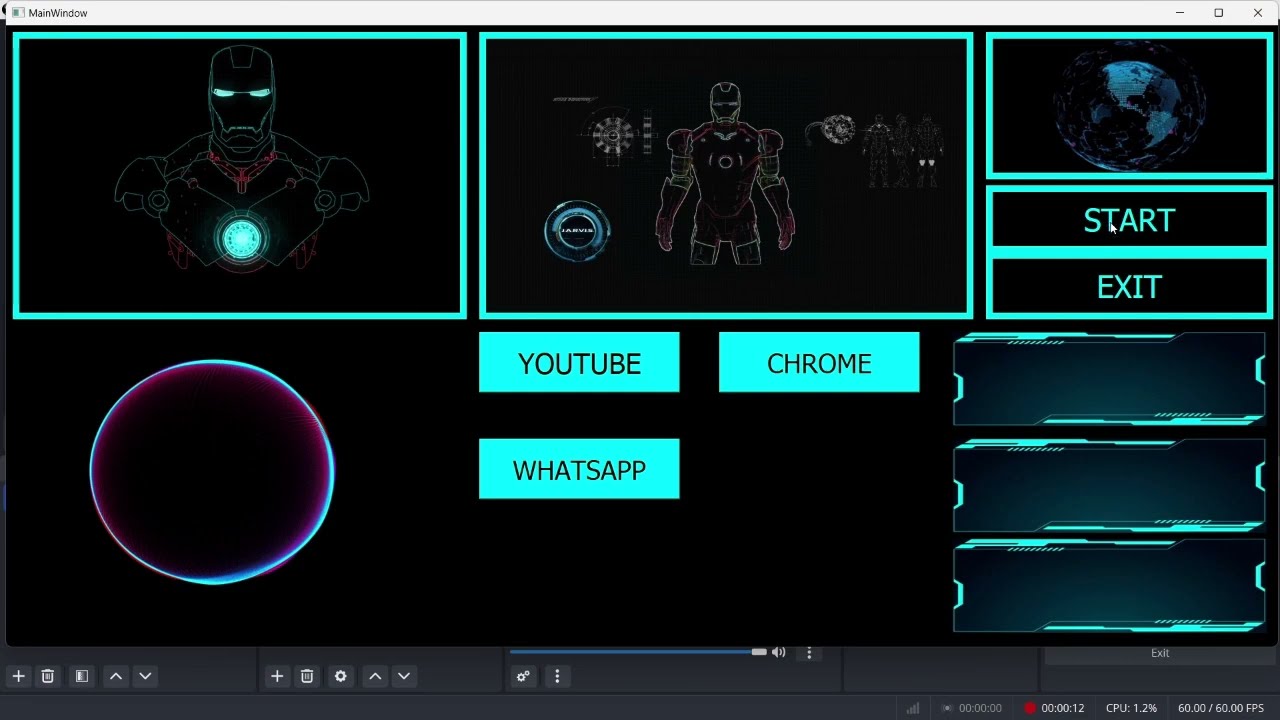Click the network signal bars status icon
The height and width of the screenshot is (720, 1280).
coord(913,708)
